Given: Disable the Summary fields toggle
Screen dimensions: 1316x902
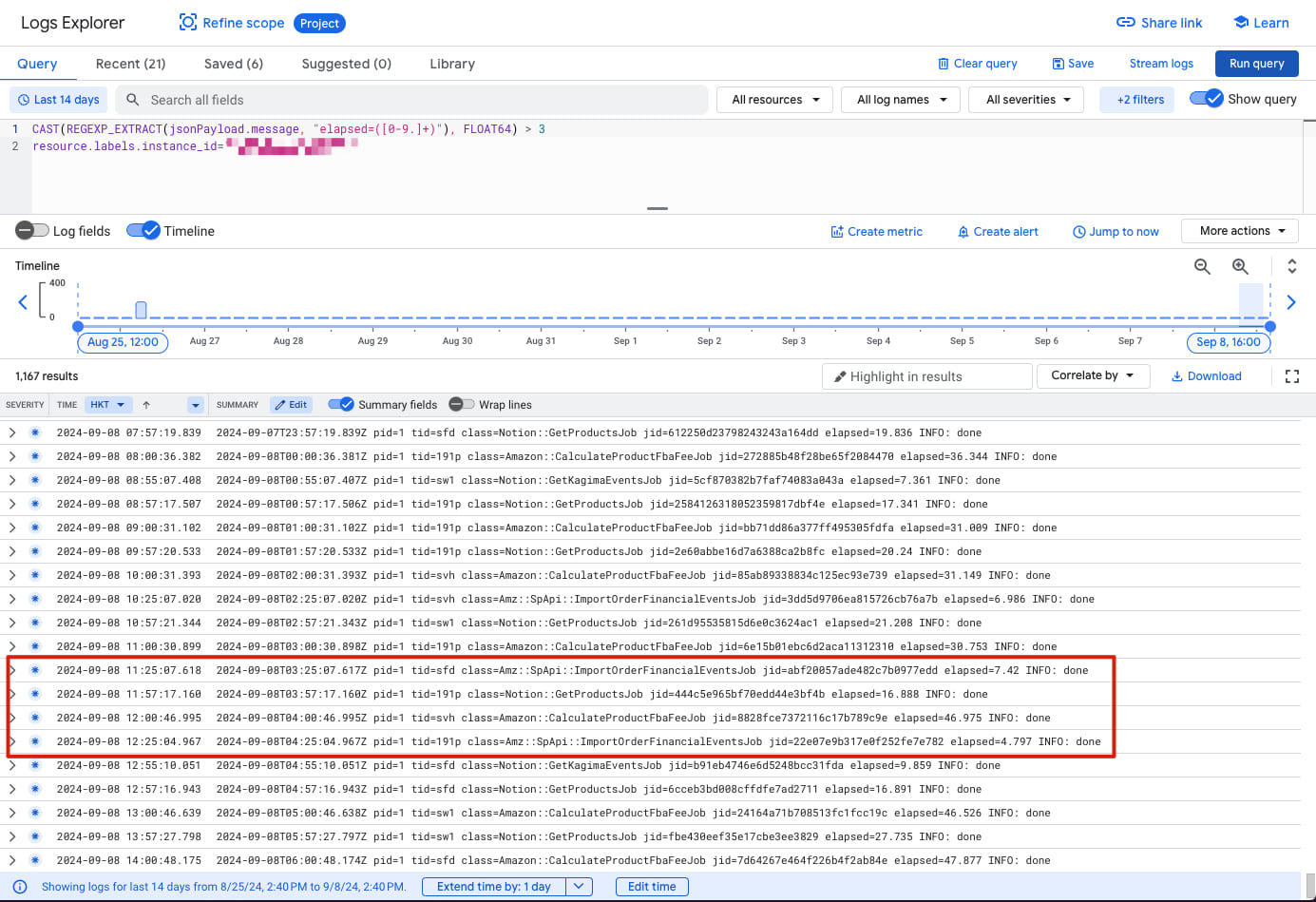Looking at the screenshot, I should (x=341, y=404).
